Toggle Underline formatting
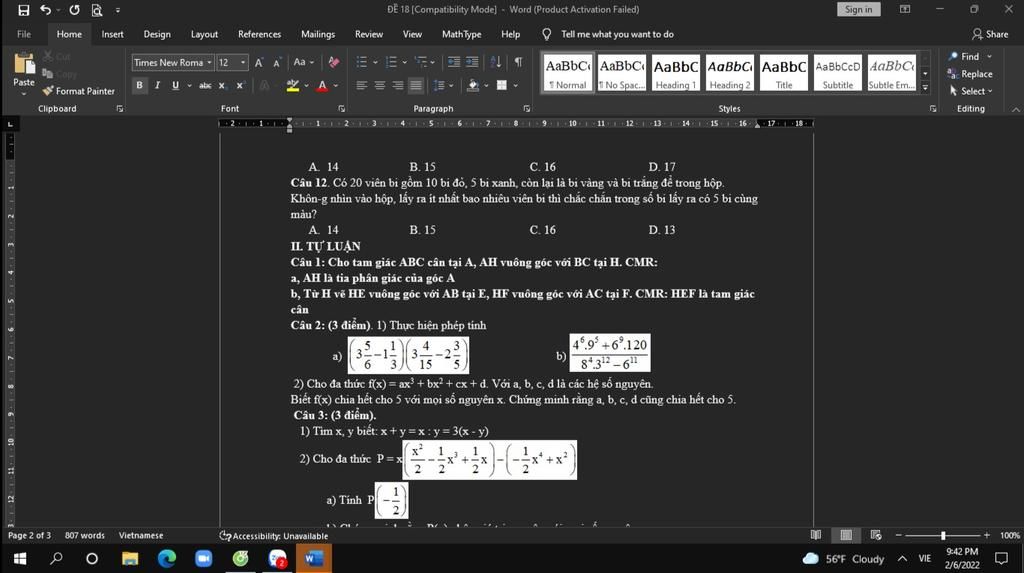The width and height of the screenshot is (1024, 573). (x=175, y=86)
